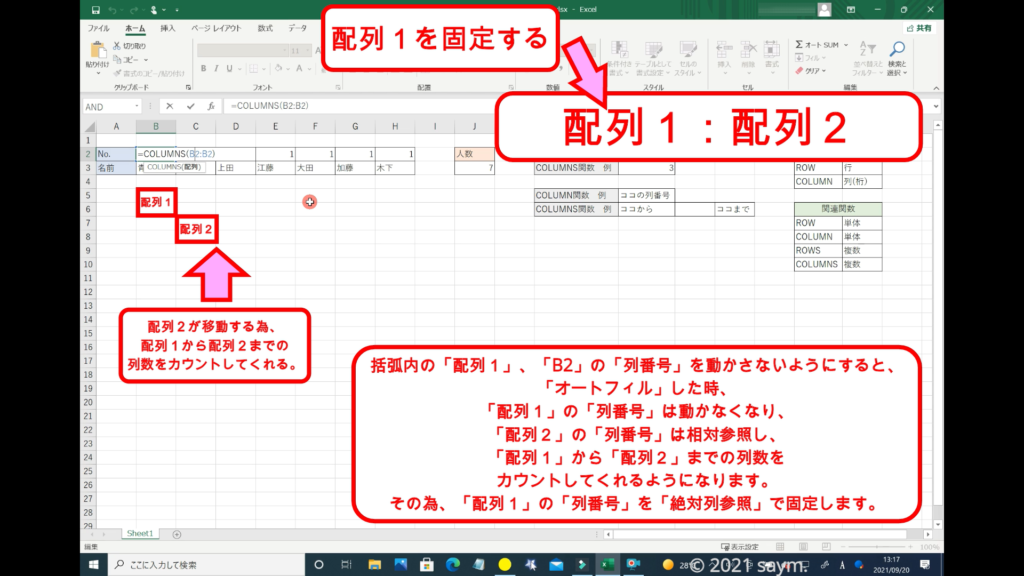Toggle Italic formatting button
Screen dimensions: 1024x576
point(217,69)
